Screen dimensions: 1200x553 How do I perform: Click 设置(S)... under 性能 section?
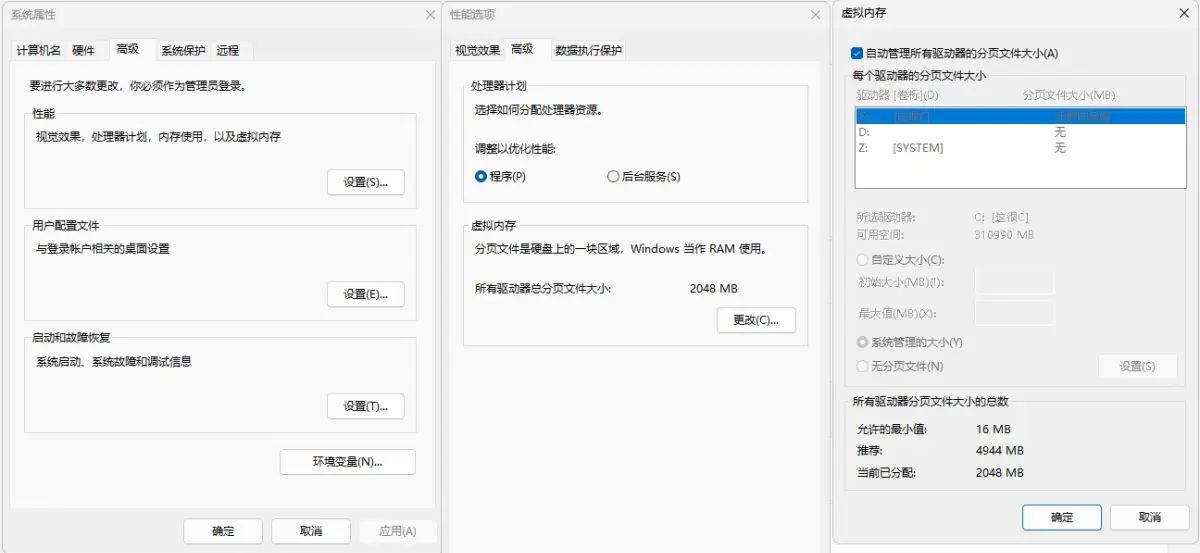click(366, 182)
